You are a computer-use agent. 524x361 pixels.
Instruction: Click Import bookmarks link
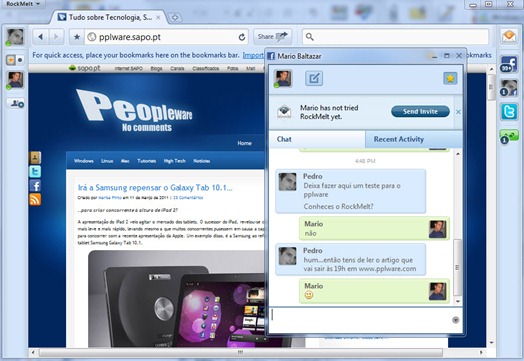pyautogui.click(x=253, y=55)
